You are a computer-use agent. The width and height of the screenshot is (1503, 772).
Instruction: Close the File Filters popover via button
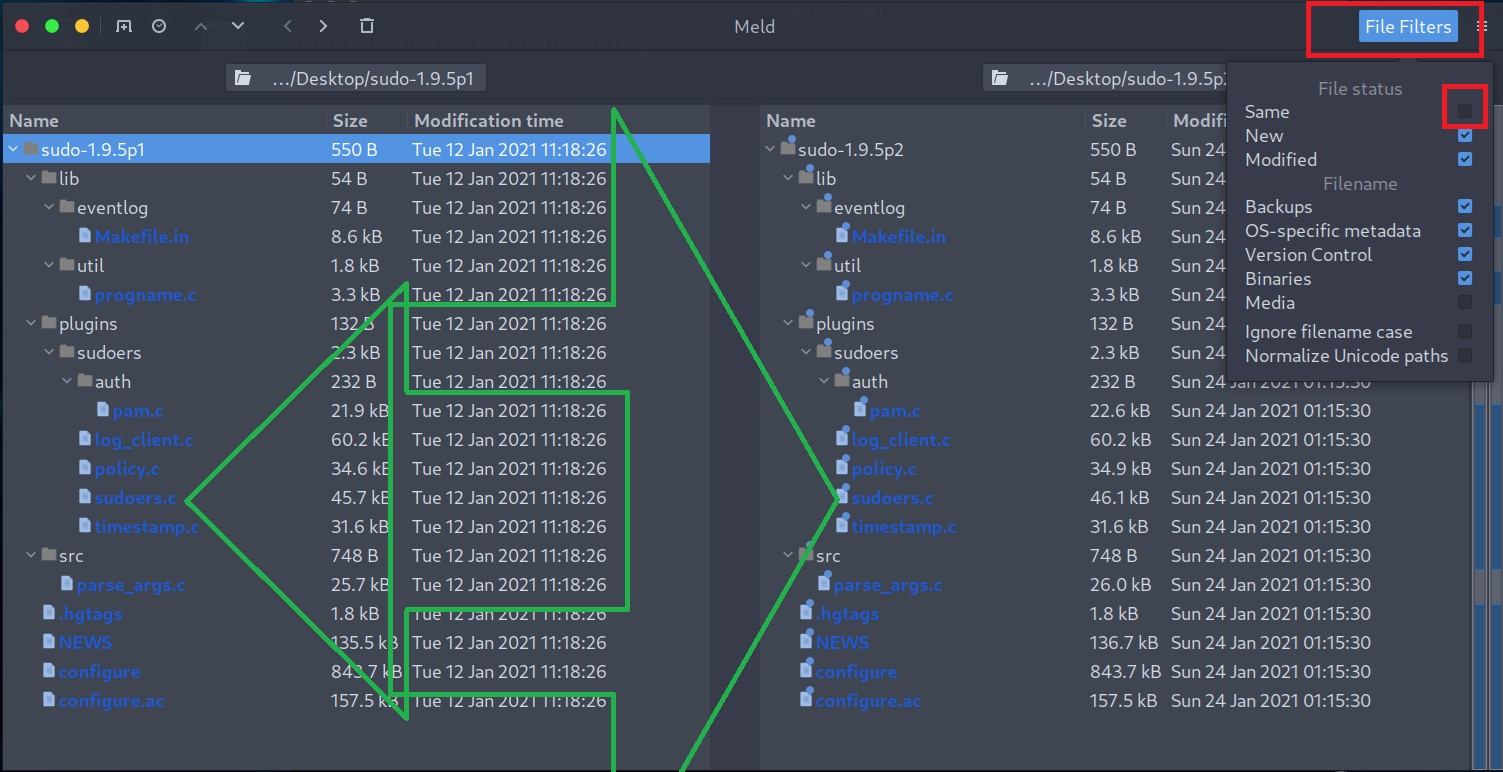1407,27
